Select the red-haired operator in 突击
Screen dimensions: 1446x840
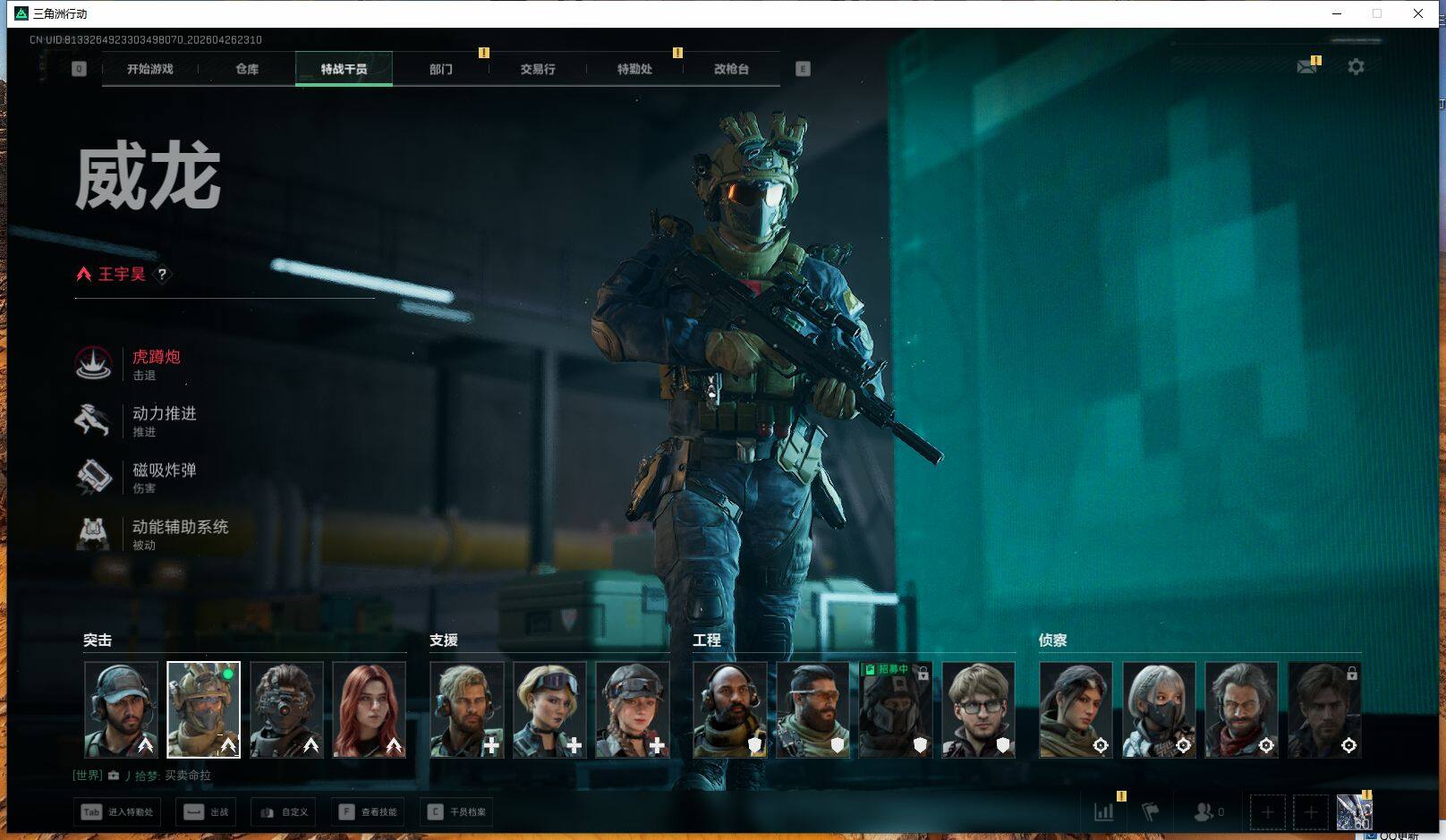(x=369, y=709)
